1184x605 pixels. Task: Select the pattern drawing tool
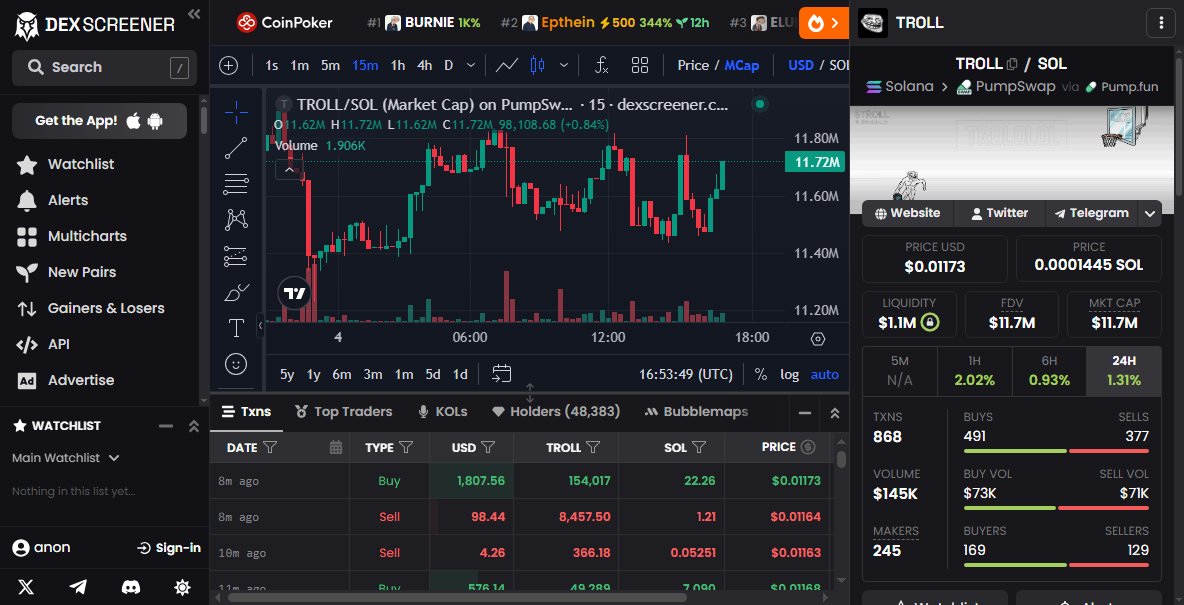236,220
